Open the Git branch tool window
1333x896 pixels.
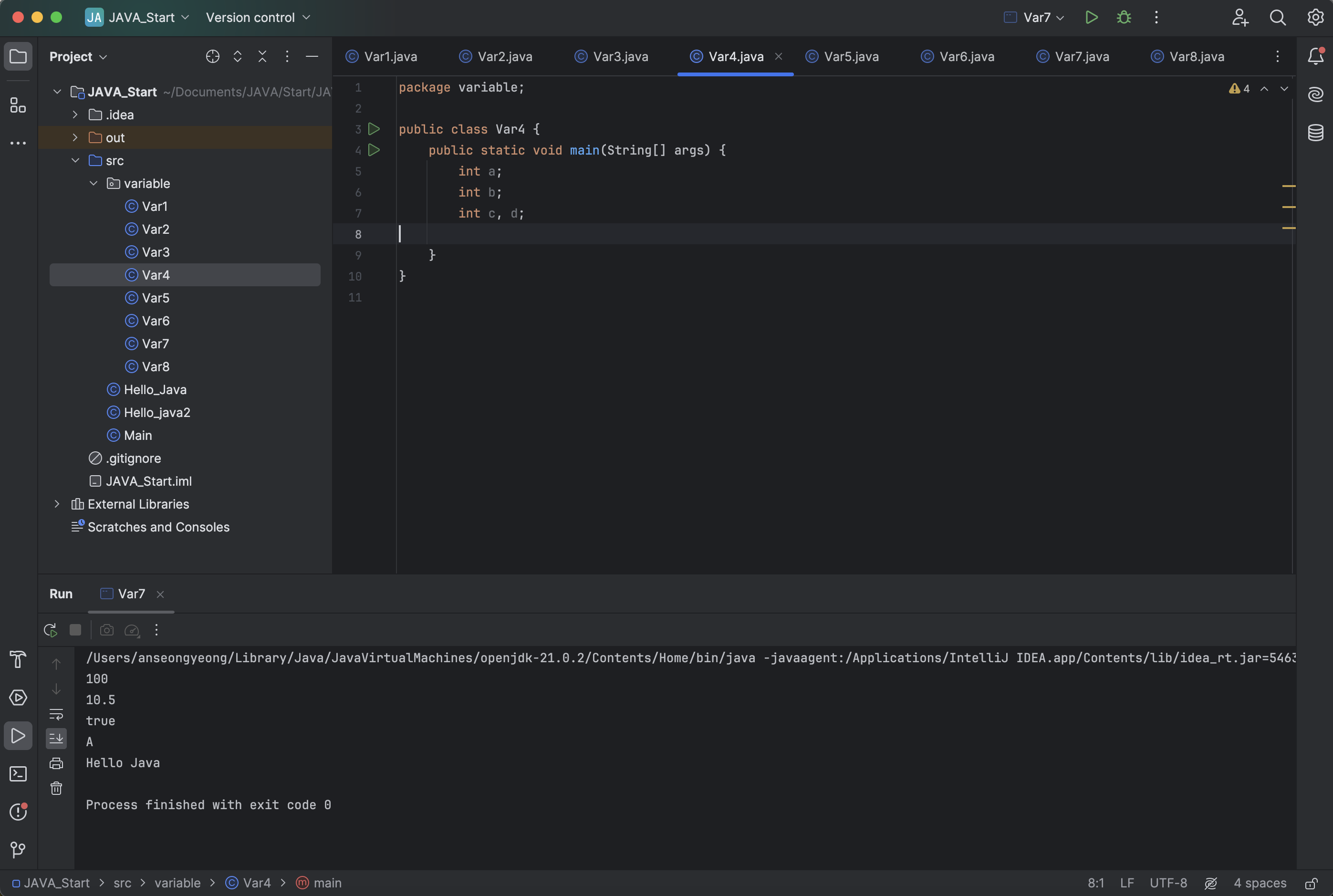tap(18, 850)
